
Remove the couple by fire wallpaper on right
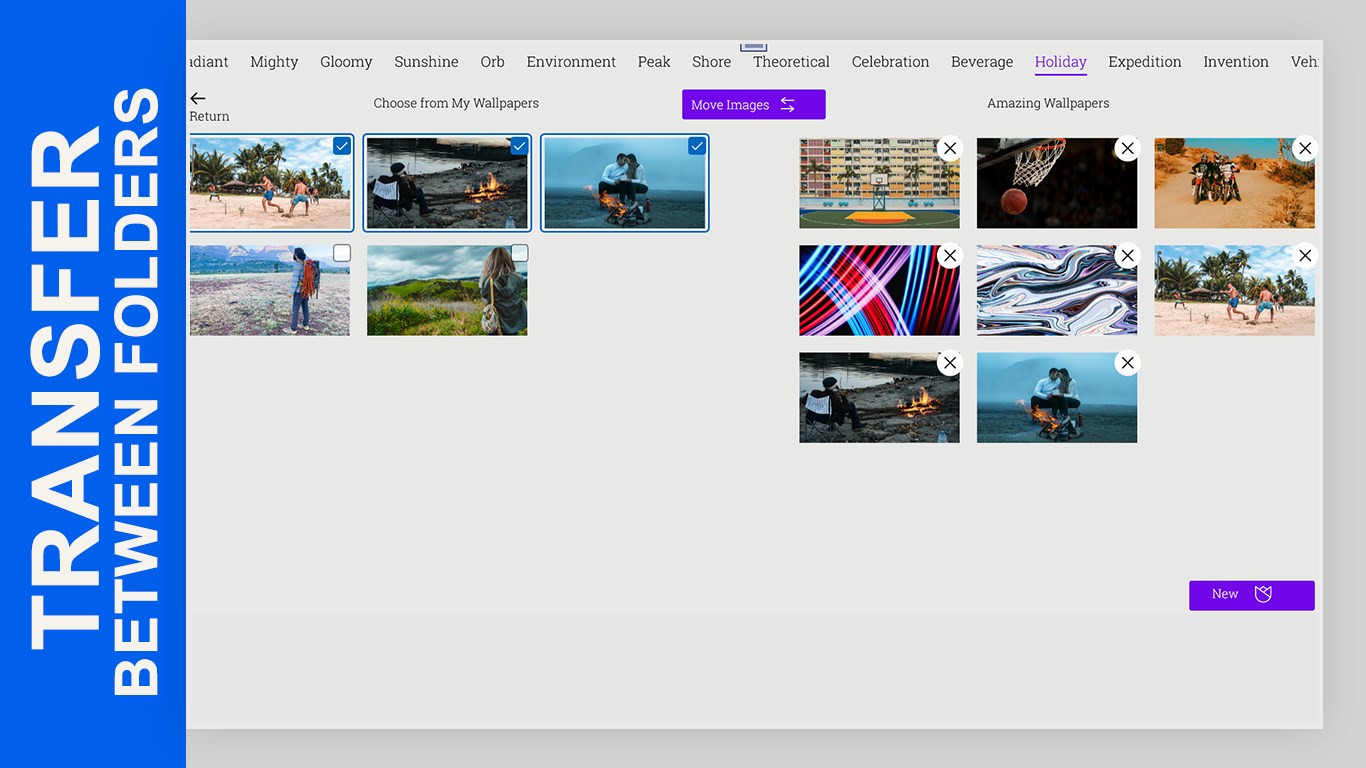pos(1127,363)
